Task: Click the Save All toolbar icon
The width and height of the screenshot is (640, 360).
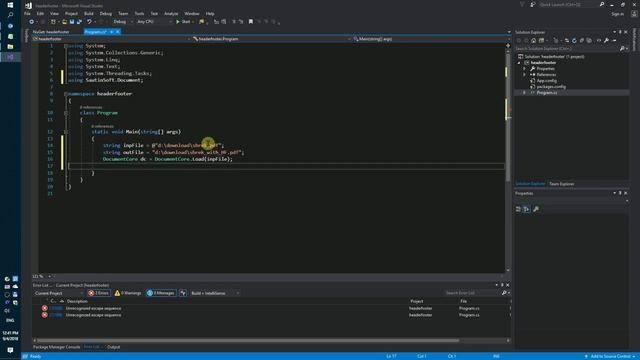Action: point(79,22)
